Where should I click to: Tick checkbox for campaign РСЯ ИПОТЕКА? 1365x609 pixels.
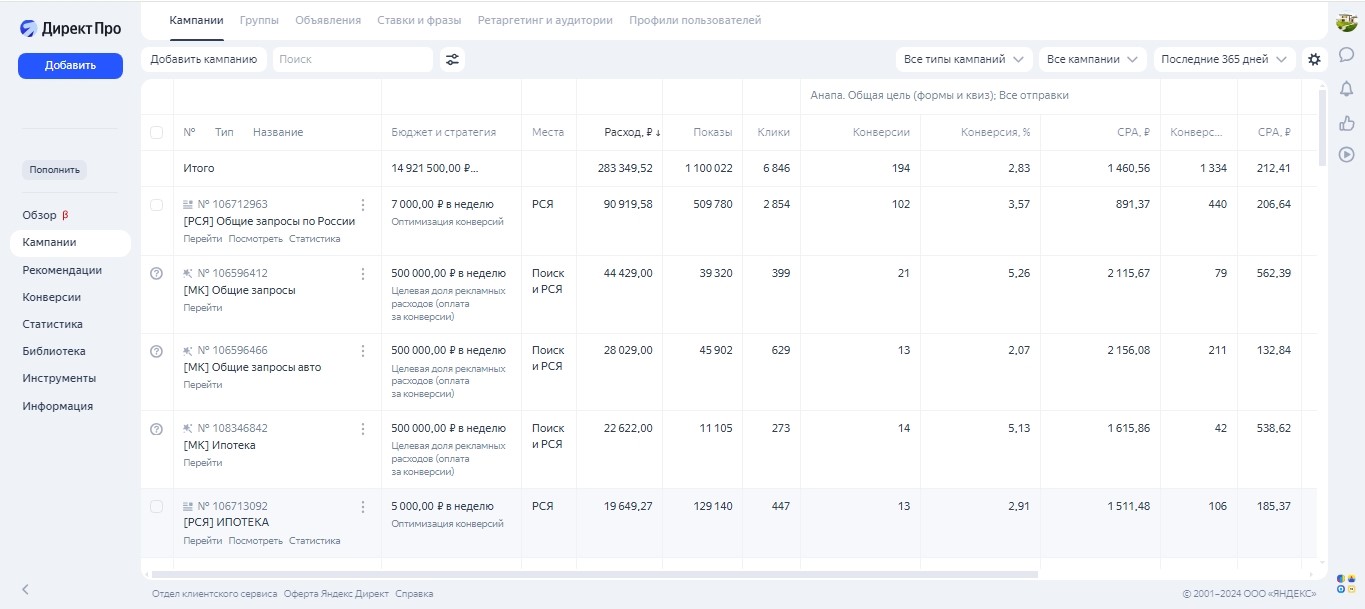[x=156, y=507]
